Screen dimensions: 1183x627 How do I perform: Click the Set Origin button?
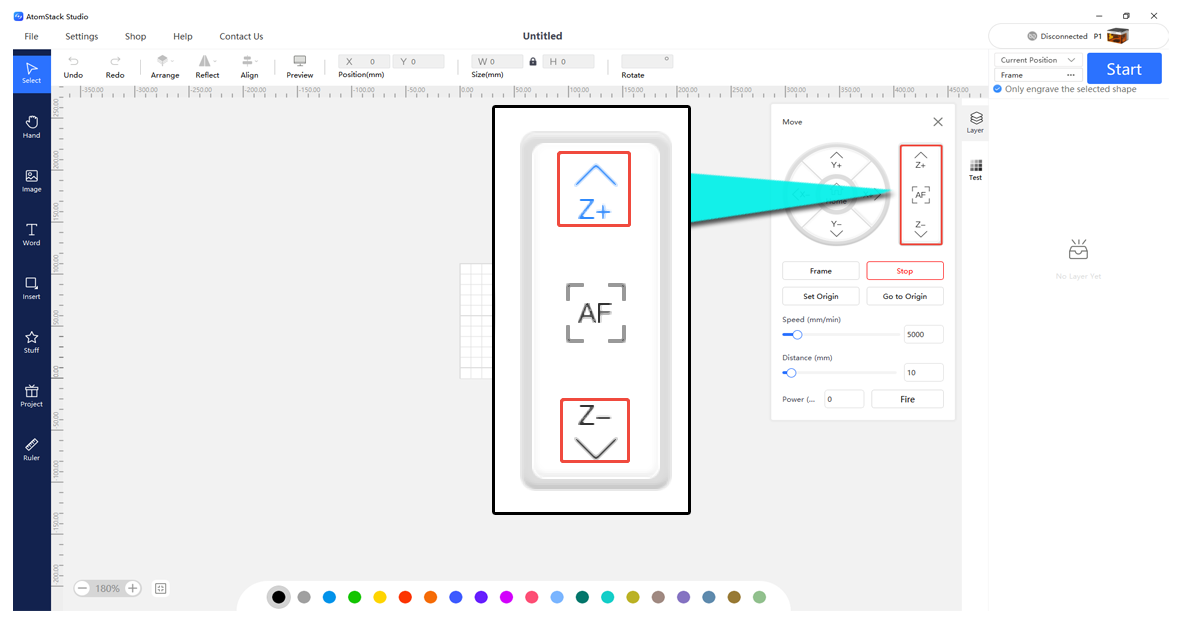(821, 297)
